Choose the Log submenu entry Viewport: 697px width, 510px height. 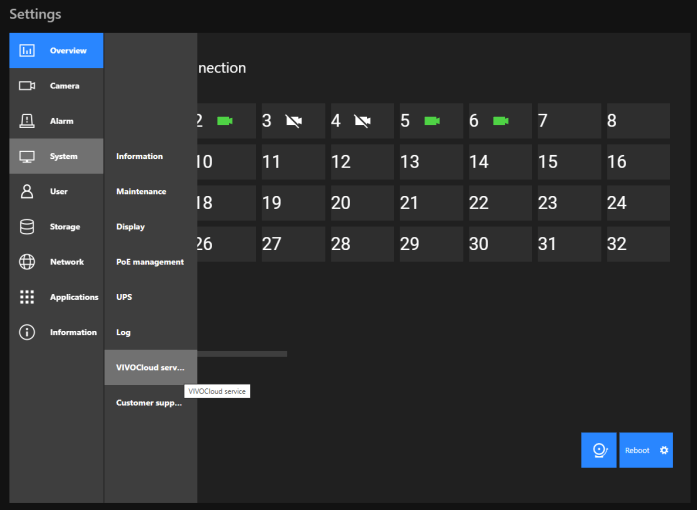click(x=124, y=332)
